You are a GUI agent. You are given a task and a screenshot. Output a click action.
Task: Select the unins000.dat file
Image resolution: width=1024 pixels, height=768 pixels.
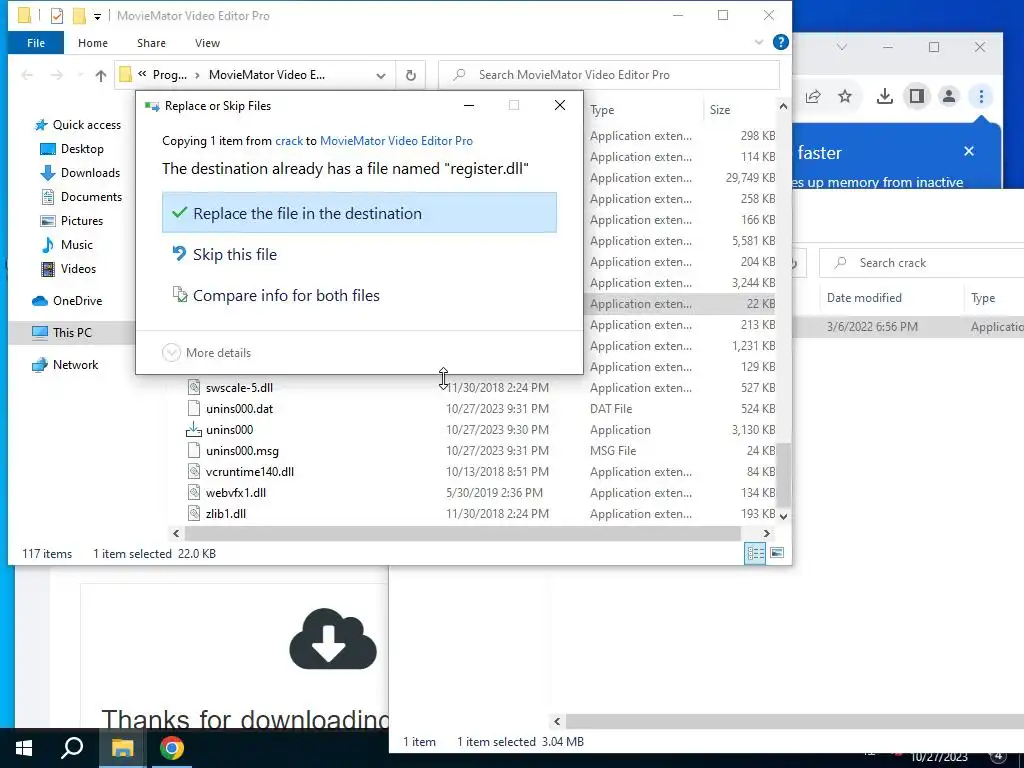[239, 409]
